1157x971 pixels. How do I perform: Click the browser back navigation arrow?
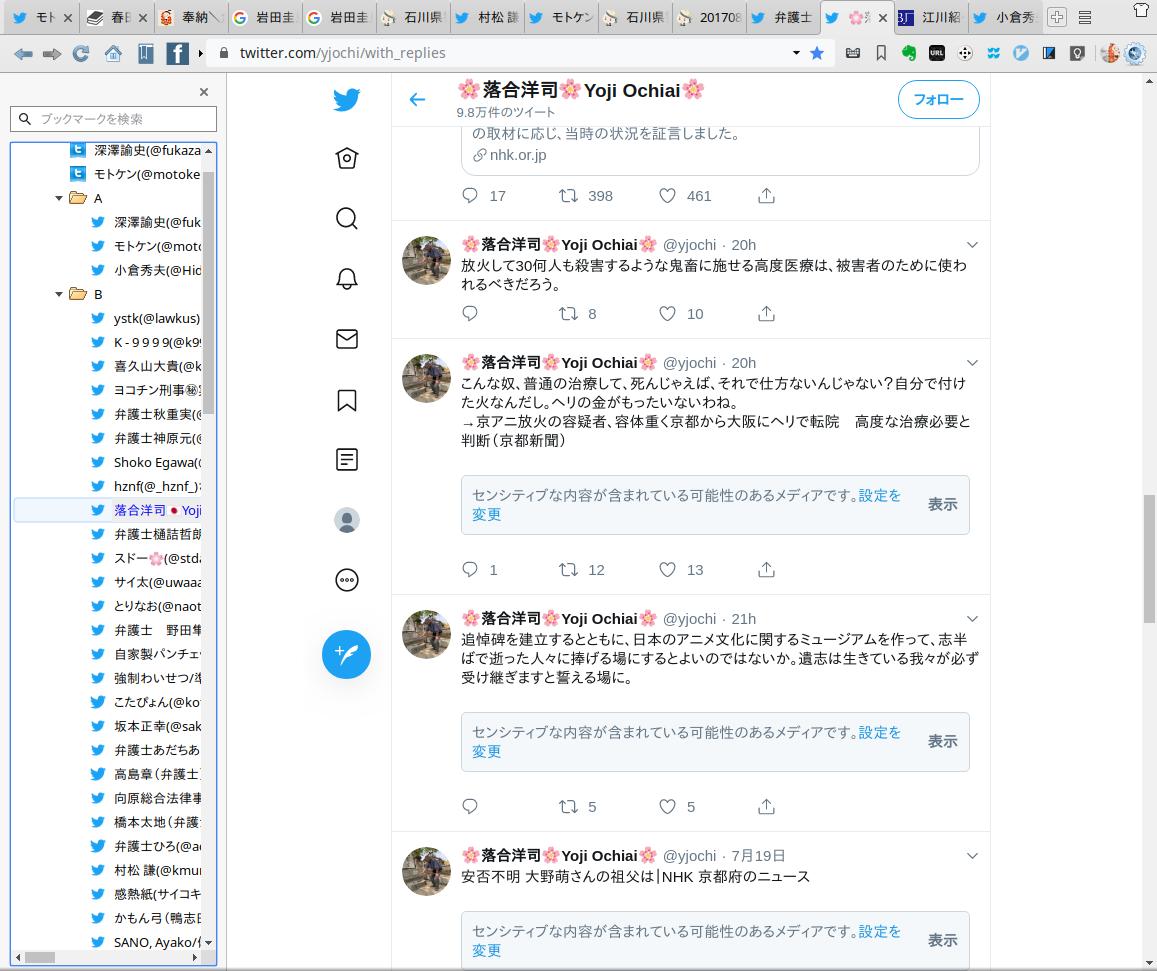coord(24,54)
